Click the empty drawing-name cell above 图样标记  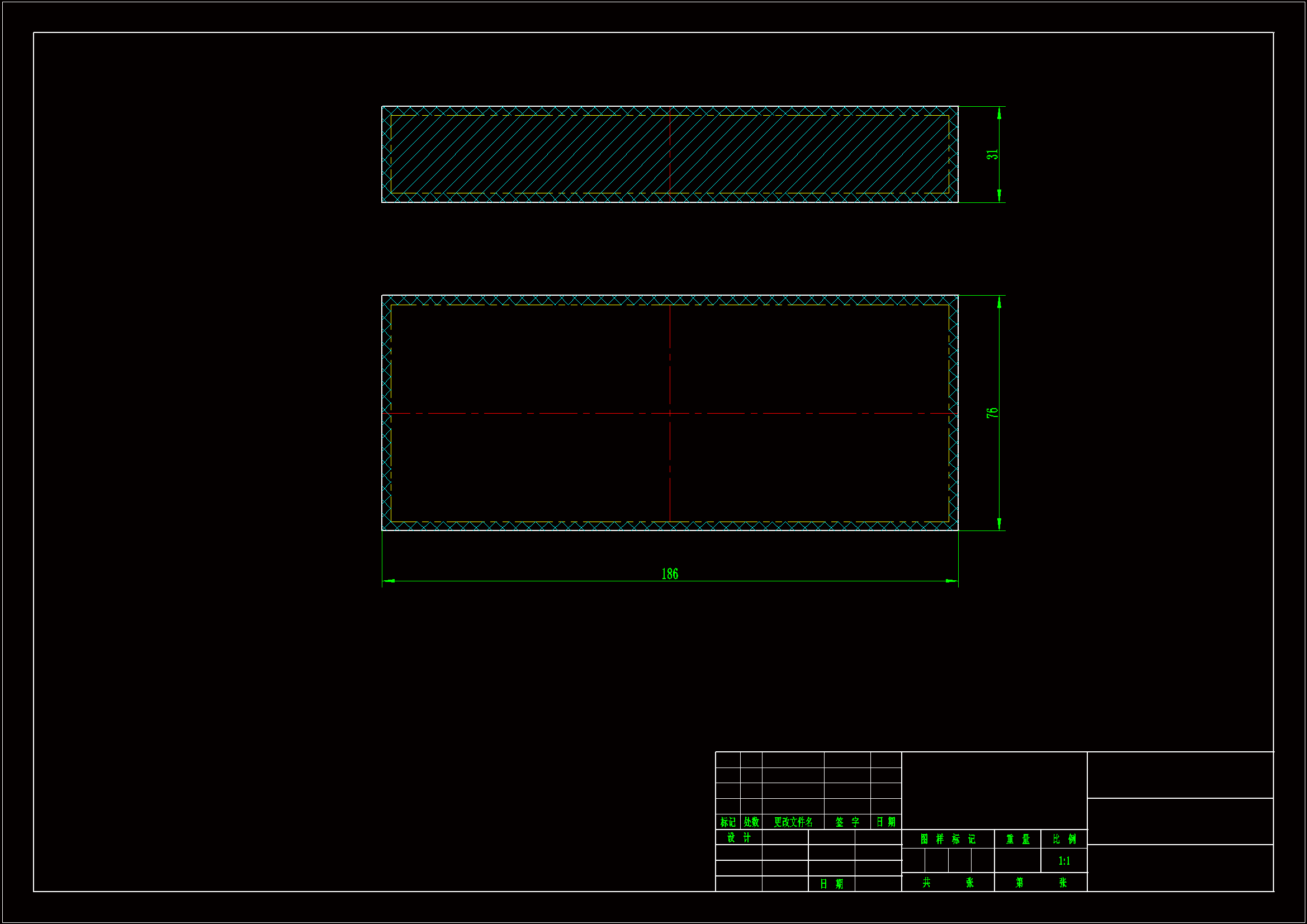click(x=994, y=790)
